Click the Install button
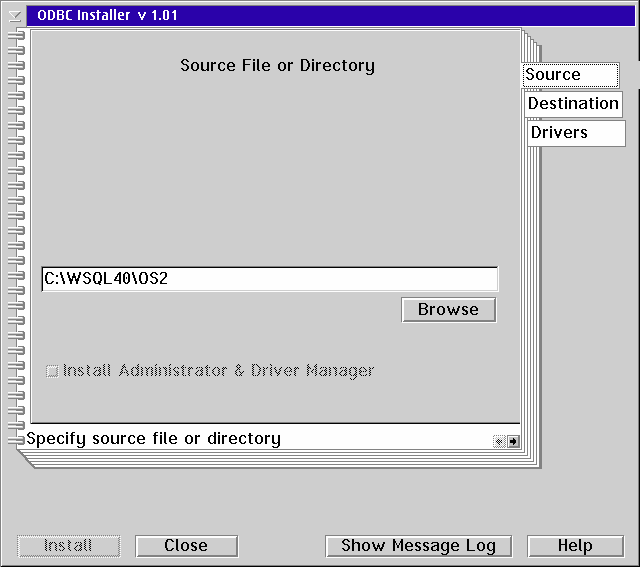640x567 pixels. (x=69, y=546)
